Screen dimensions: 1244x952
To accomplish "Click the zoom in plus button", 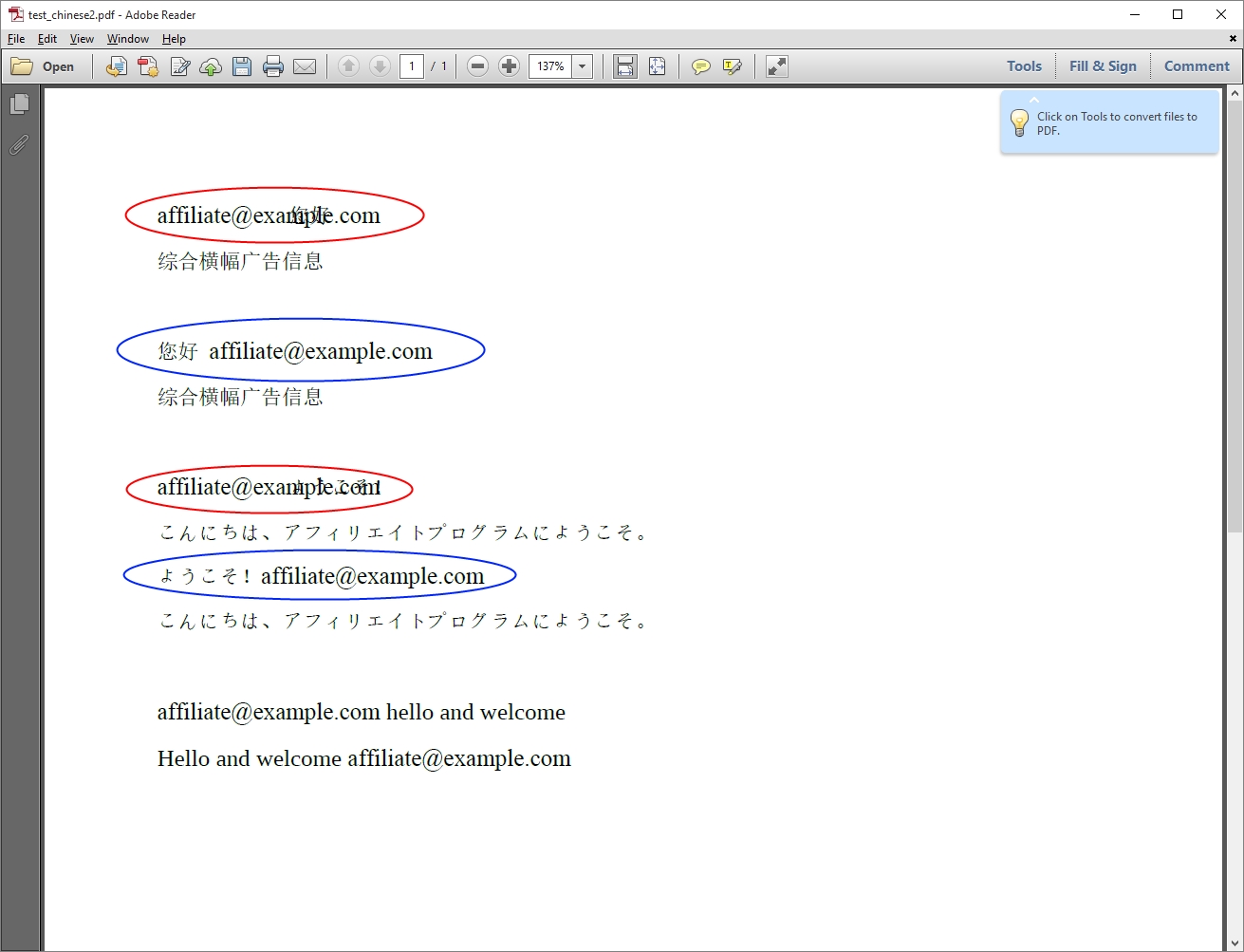I will point(509,66).
